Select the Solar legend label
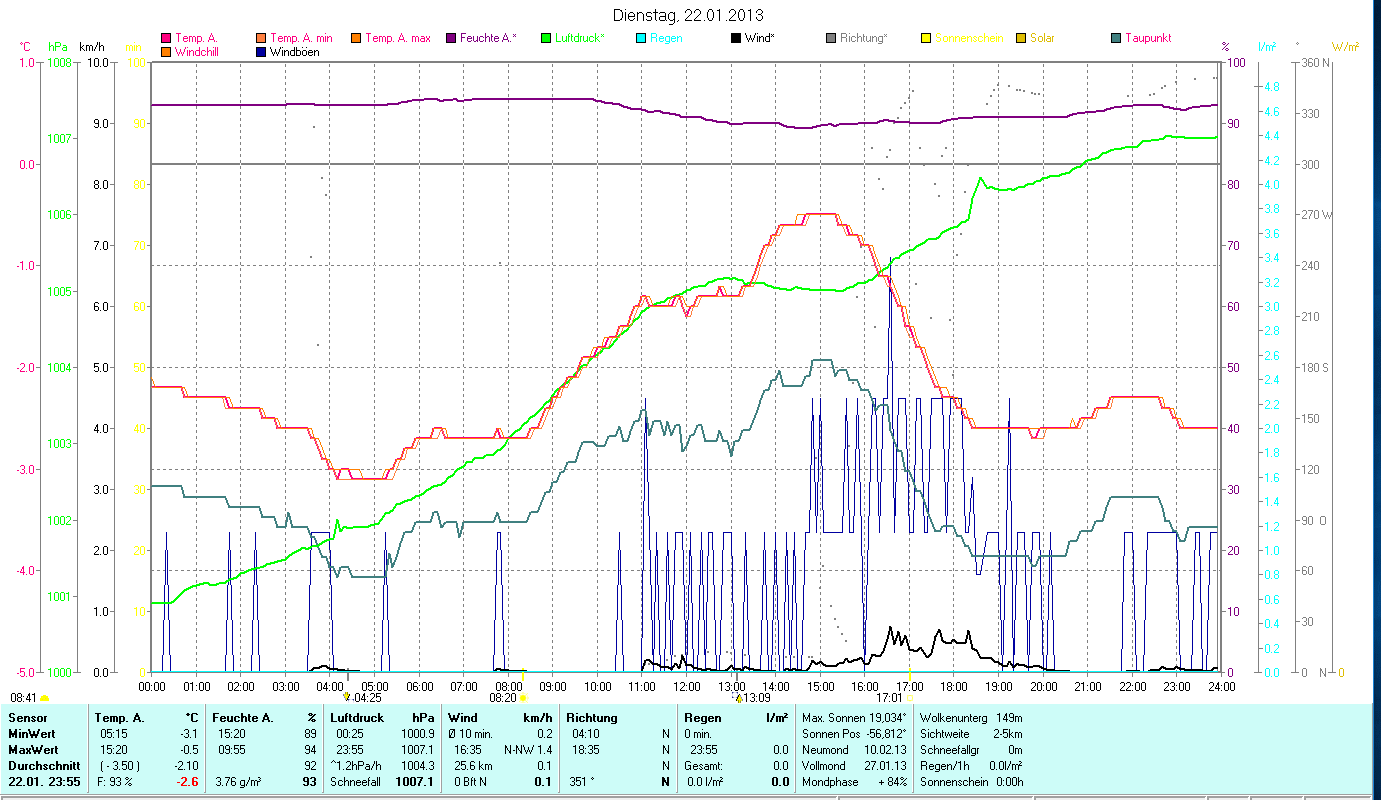 [1042, 39]
